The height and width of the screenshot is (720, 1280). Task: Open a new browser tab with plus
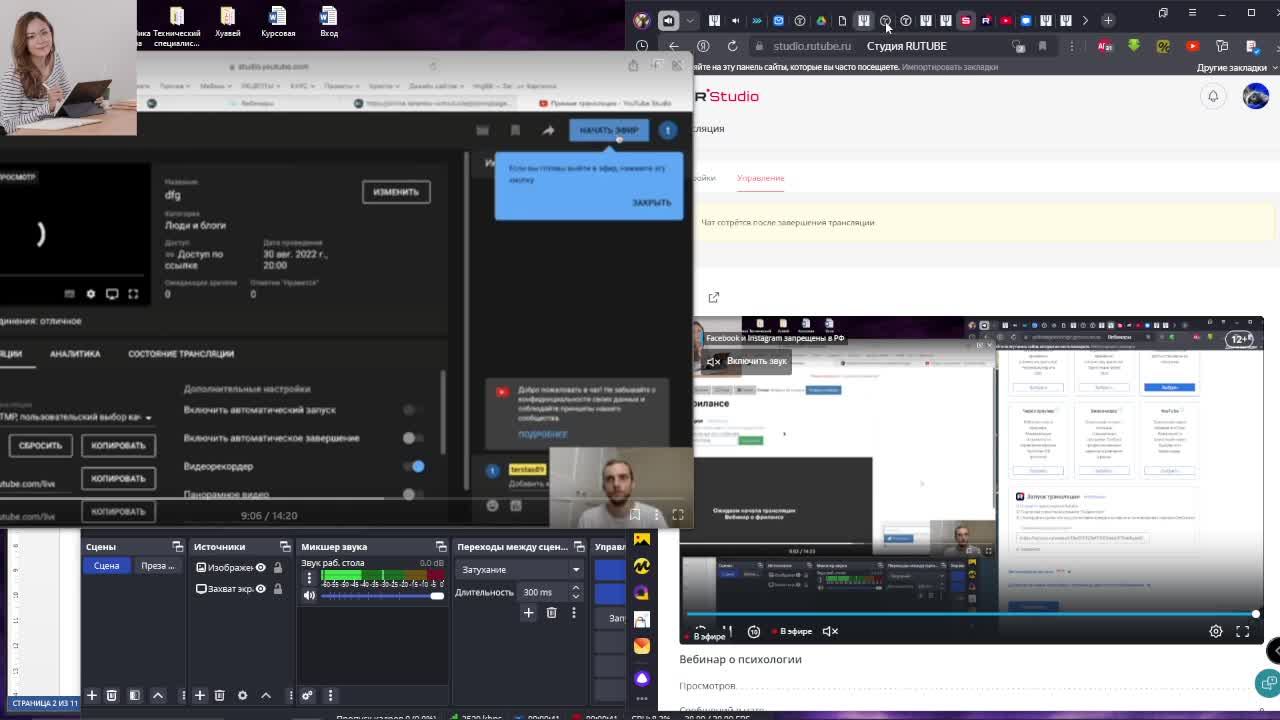[x=1108, y=20]
